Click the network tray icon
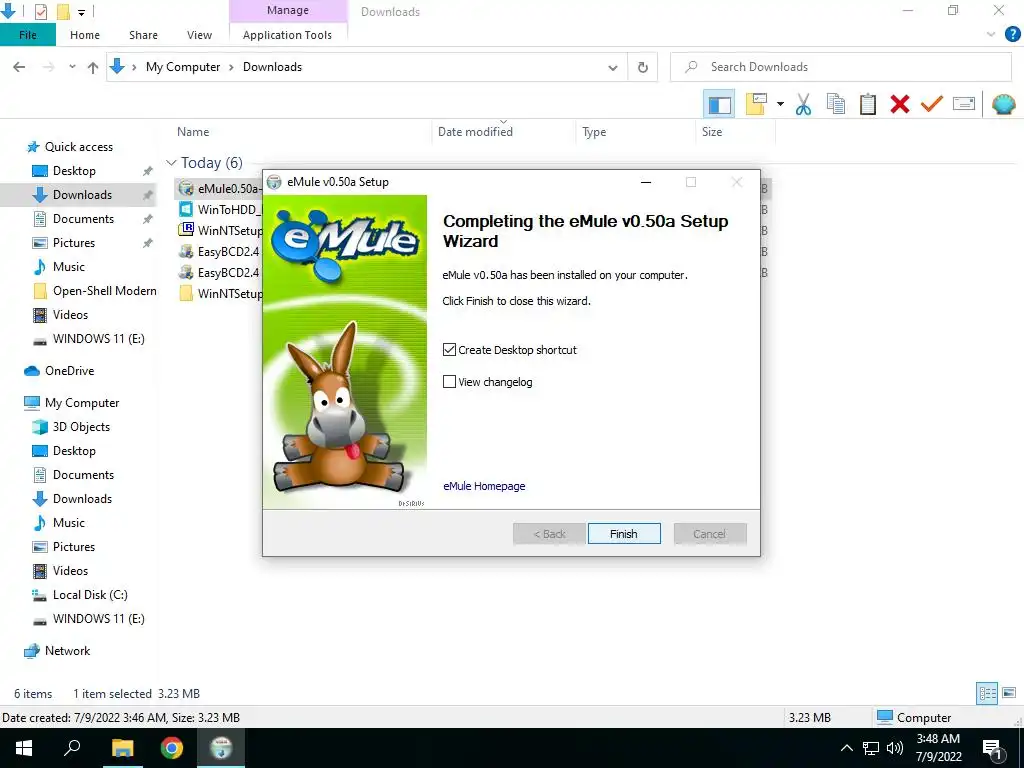Screen dimensions: 1024x768 point(871,748)
